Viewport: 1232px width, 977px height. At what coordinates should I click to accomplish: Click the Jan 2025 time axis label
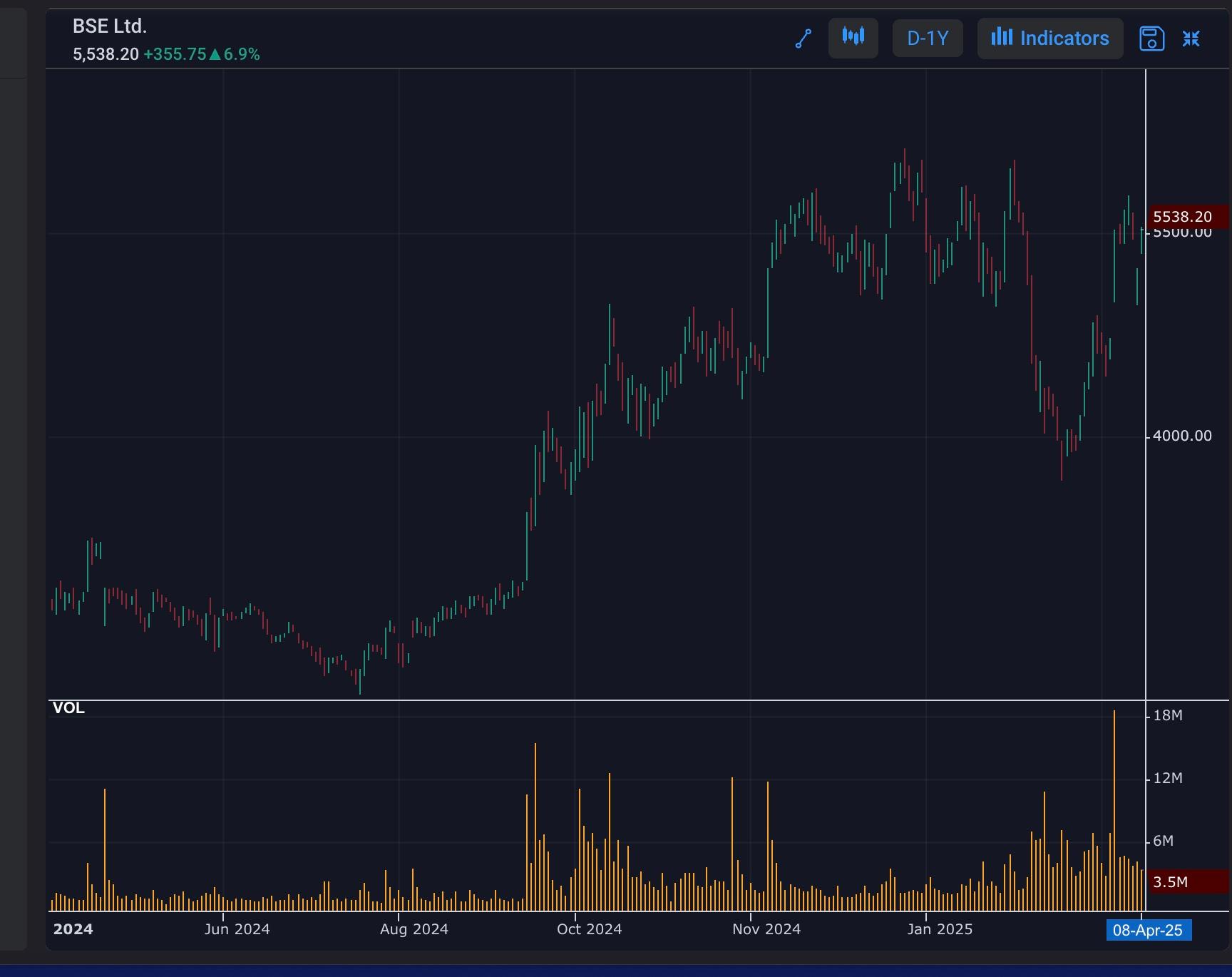point(940,929)
